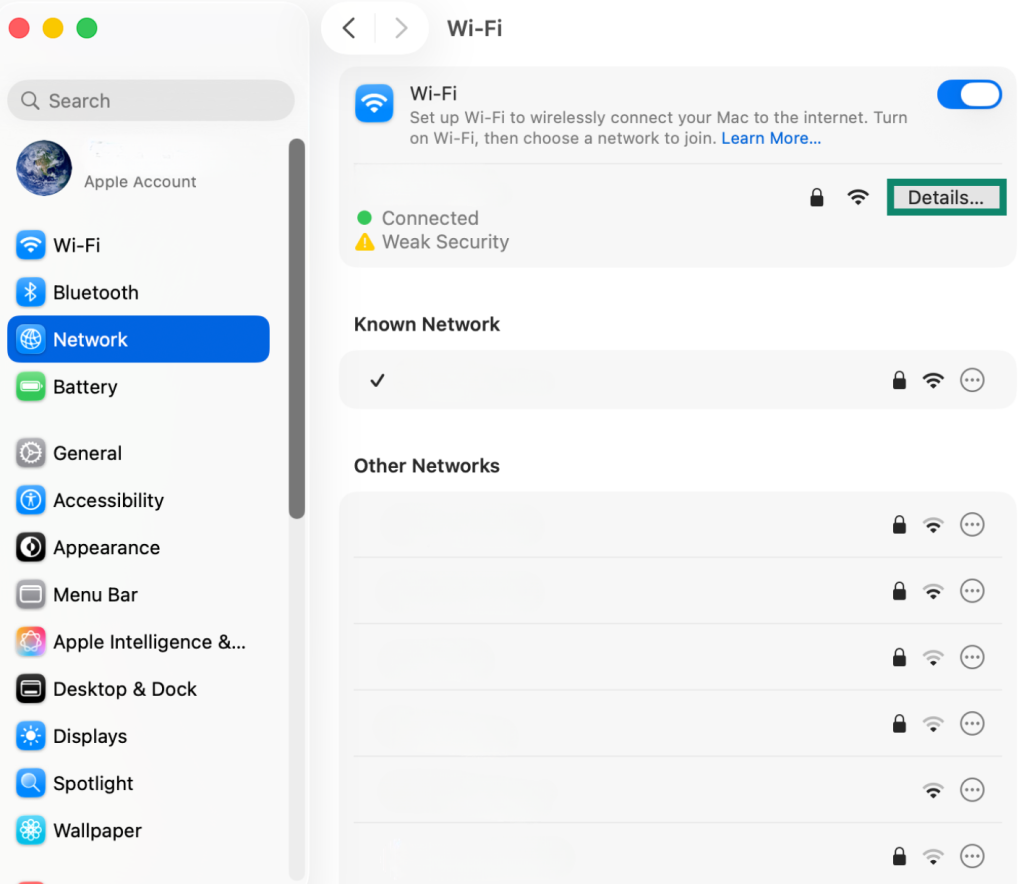Select Network in the settings sidebar
This screenshot has height=884, width=1024.
30,339
